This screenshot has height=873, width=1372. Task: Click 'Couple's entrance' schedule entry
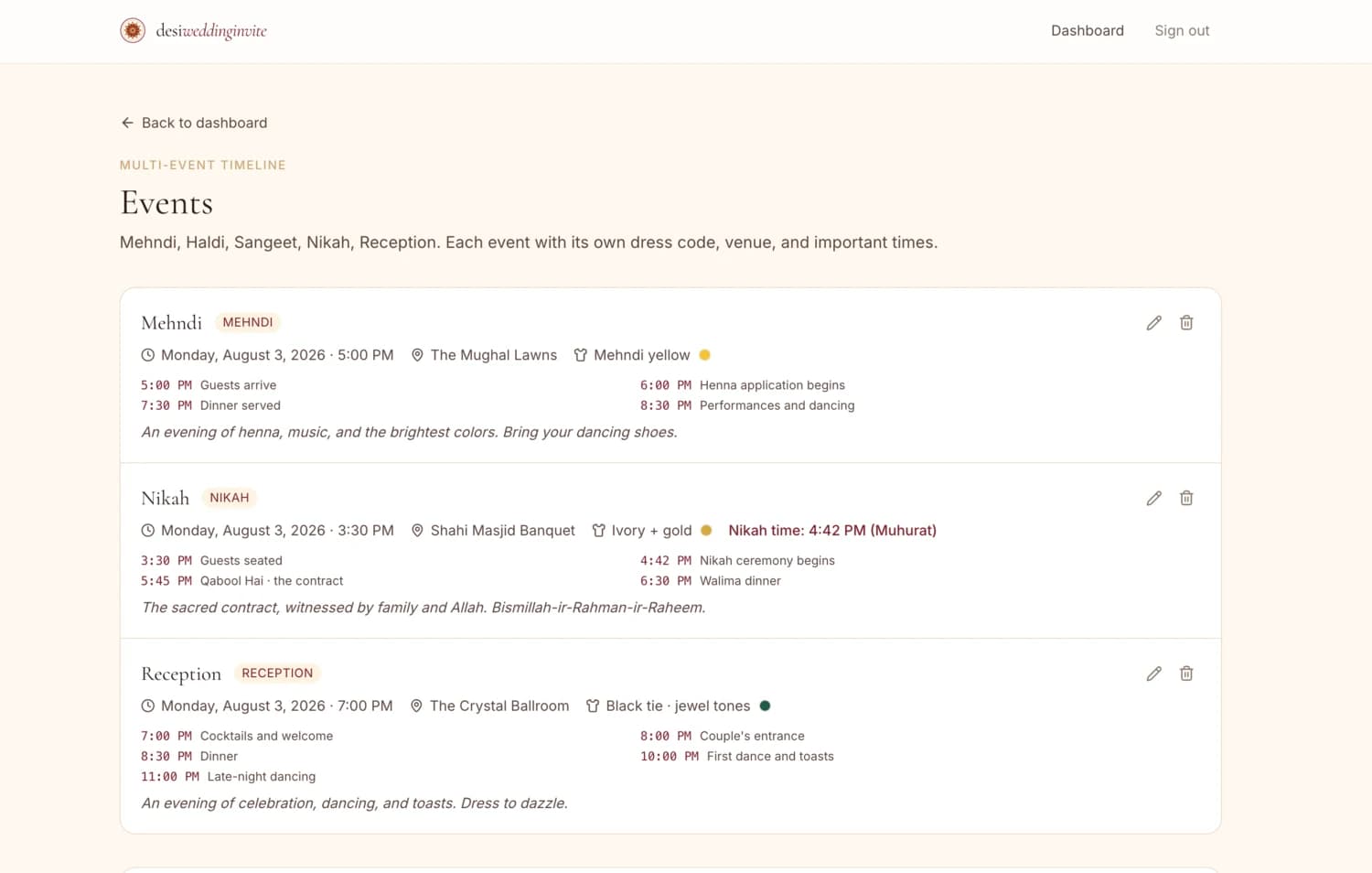point(752,737)
